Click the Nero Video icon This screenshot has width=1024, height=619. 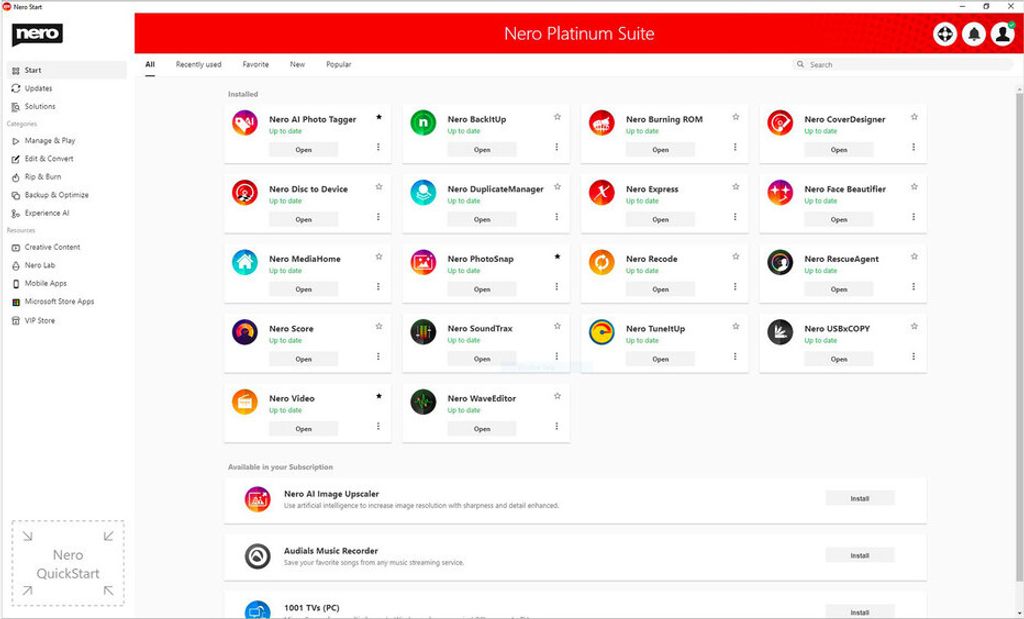pyautogui.click(x=245, y=402)
